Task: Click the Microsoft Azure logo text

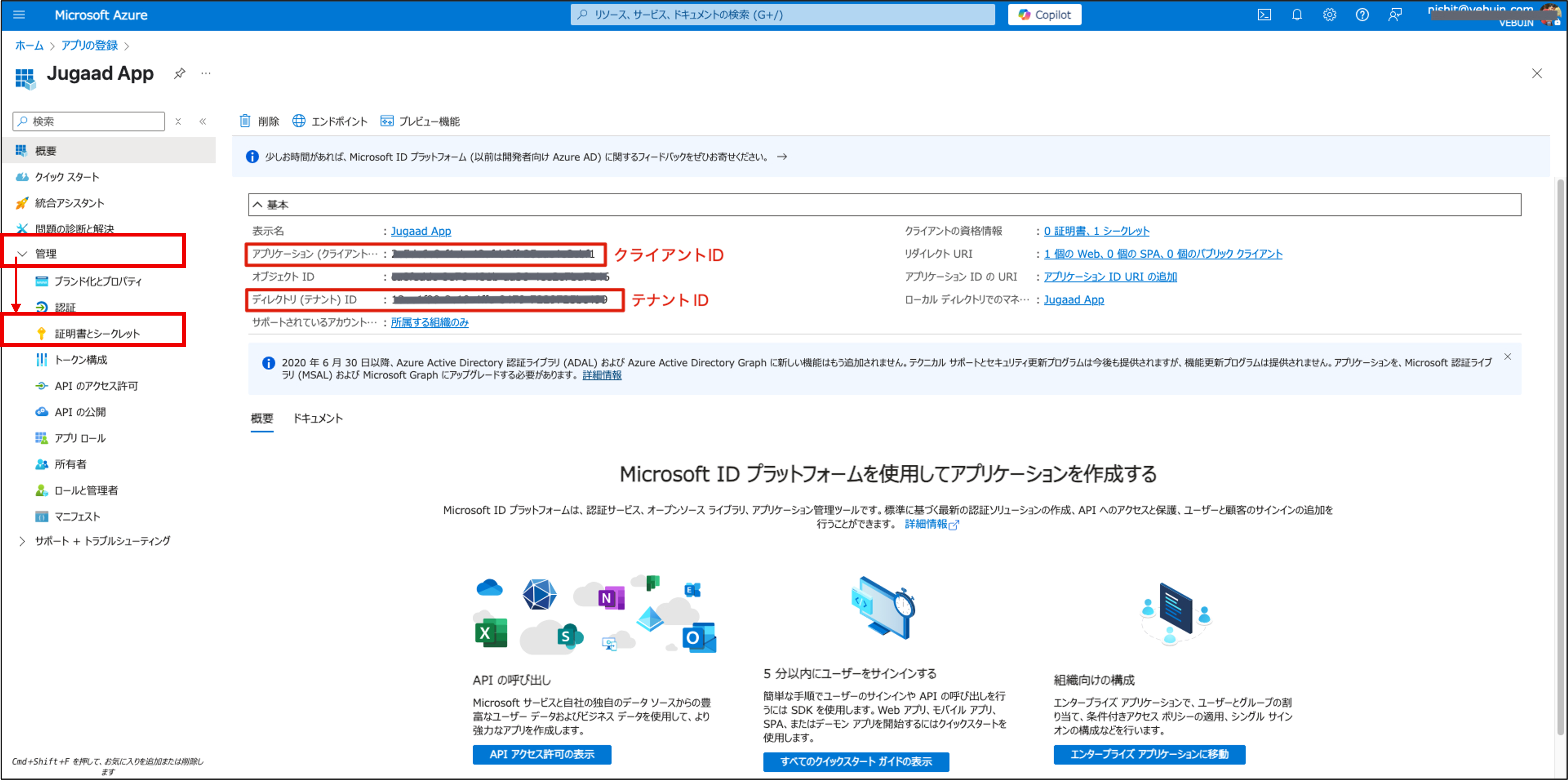Action: point(101,15)
